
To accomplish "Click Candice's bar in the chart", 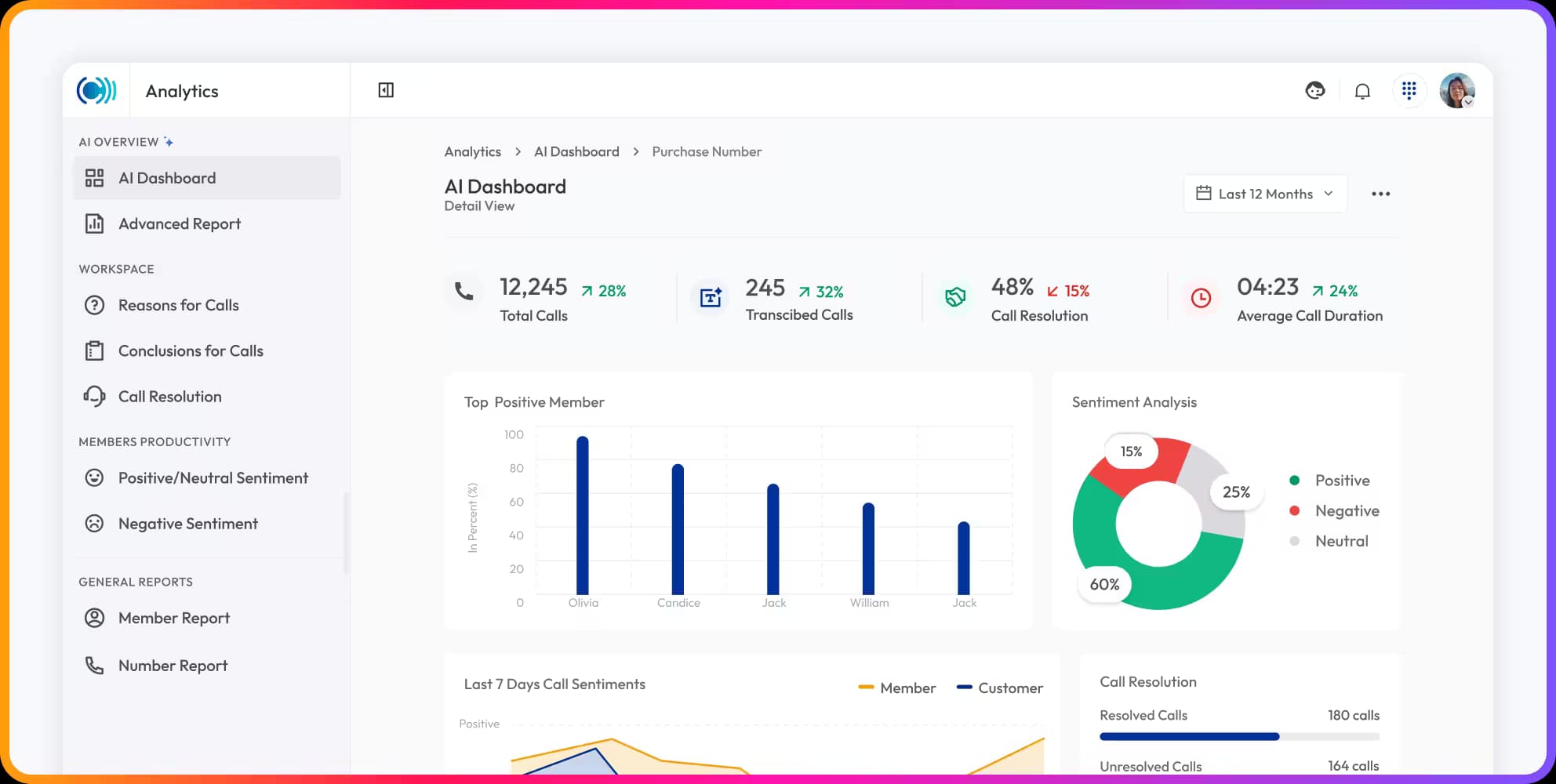I will 678,529.
